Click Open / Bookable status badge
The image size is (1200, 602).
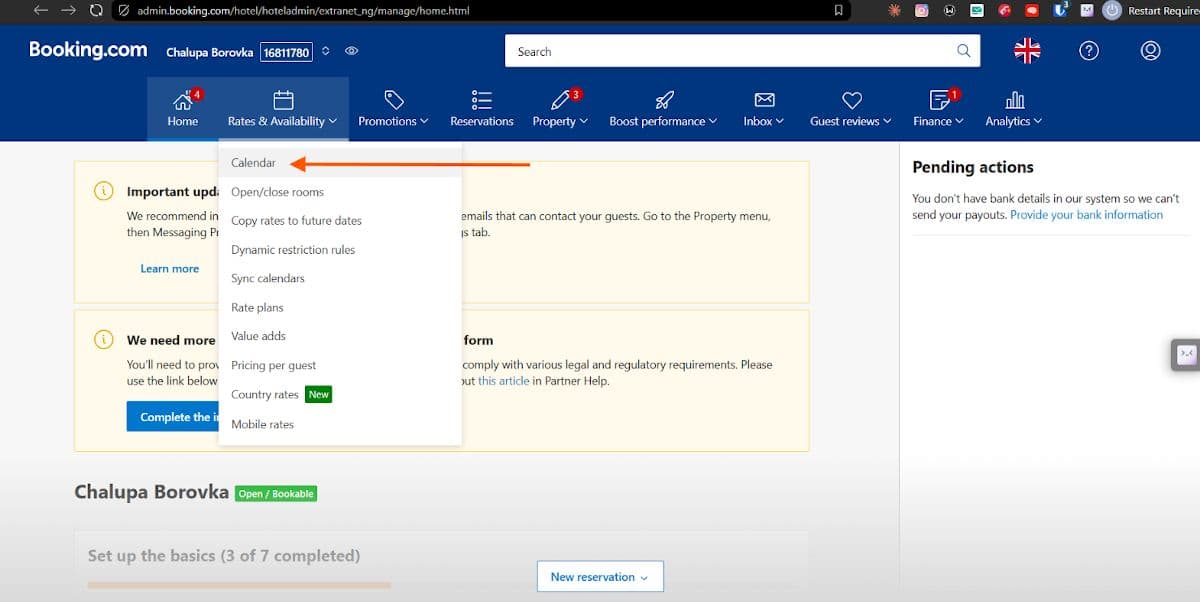click(x=276, y=494)
